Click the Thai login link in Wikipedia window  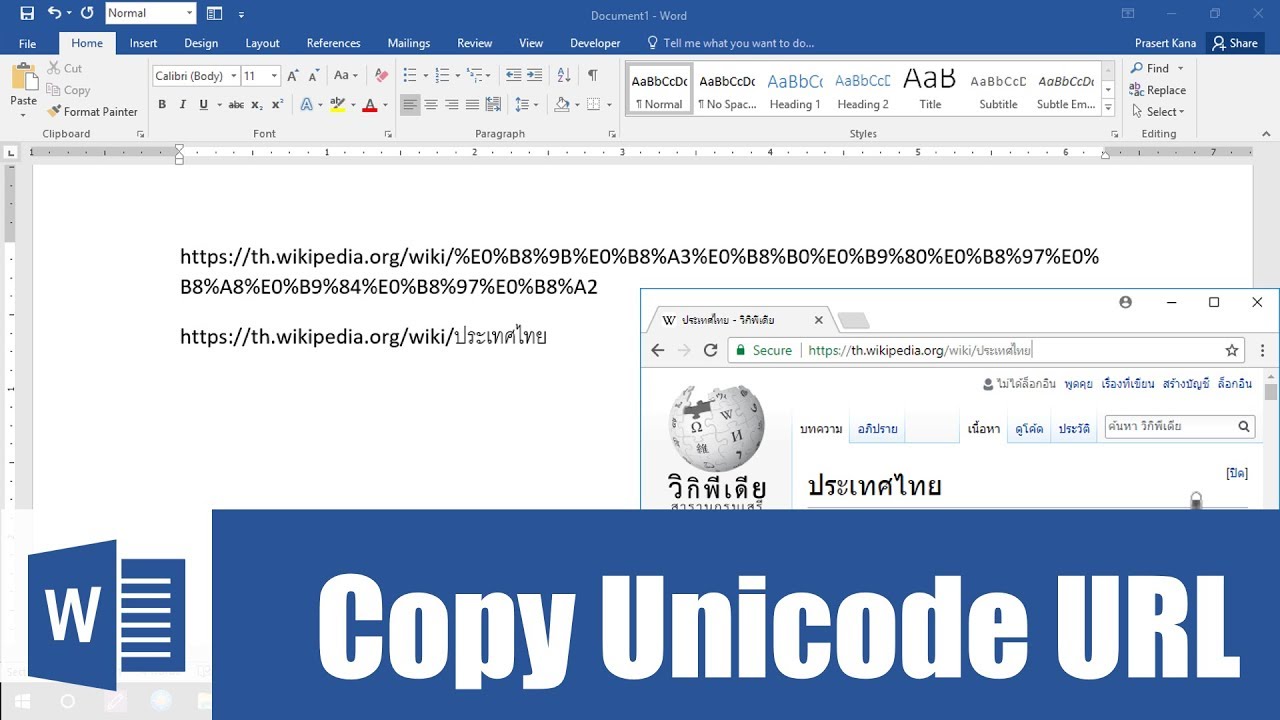point(1235,383)
